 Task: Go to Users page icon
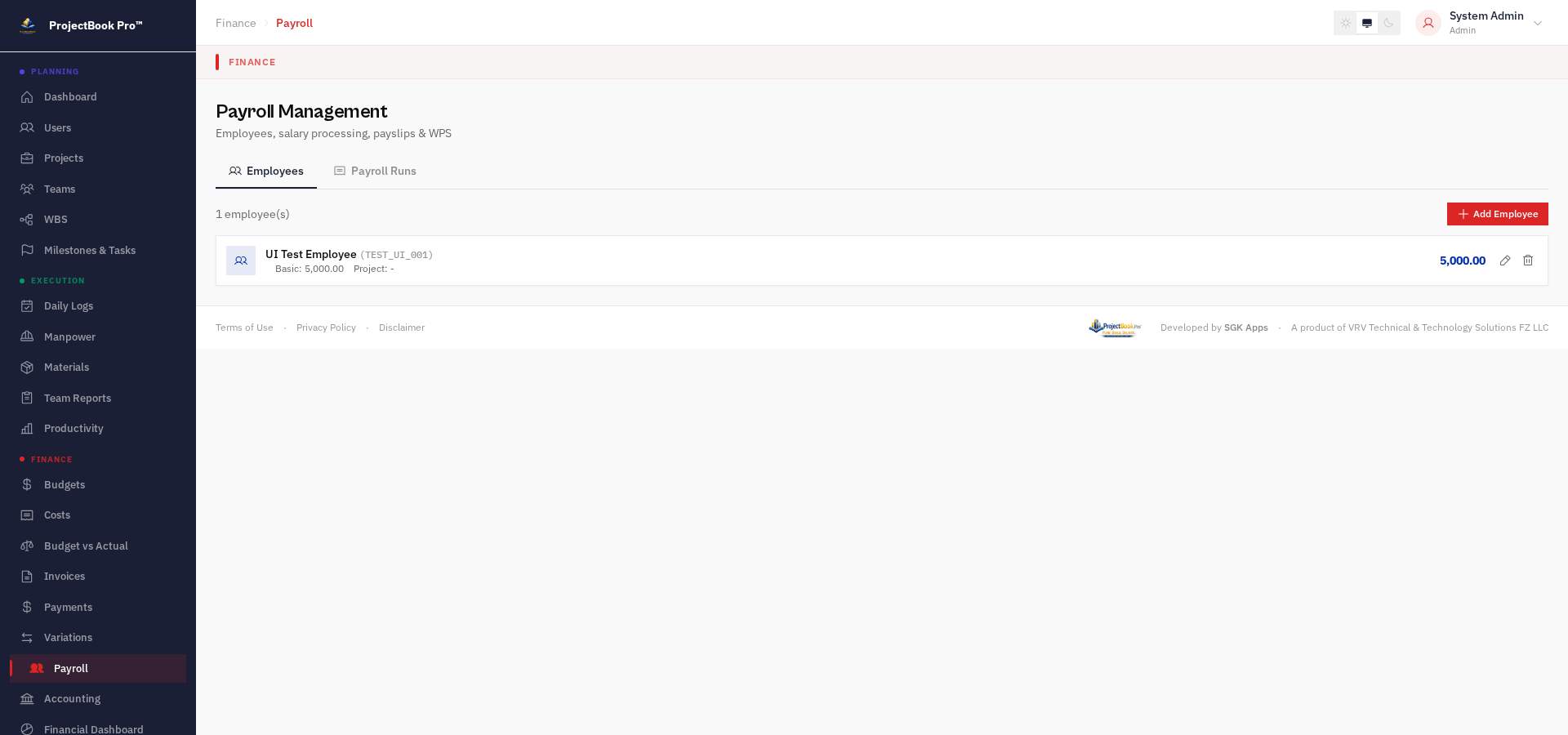pos(27,127)
